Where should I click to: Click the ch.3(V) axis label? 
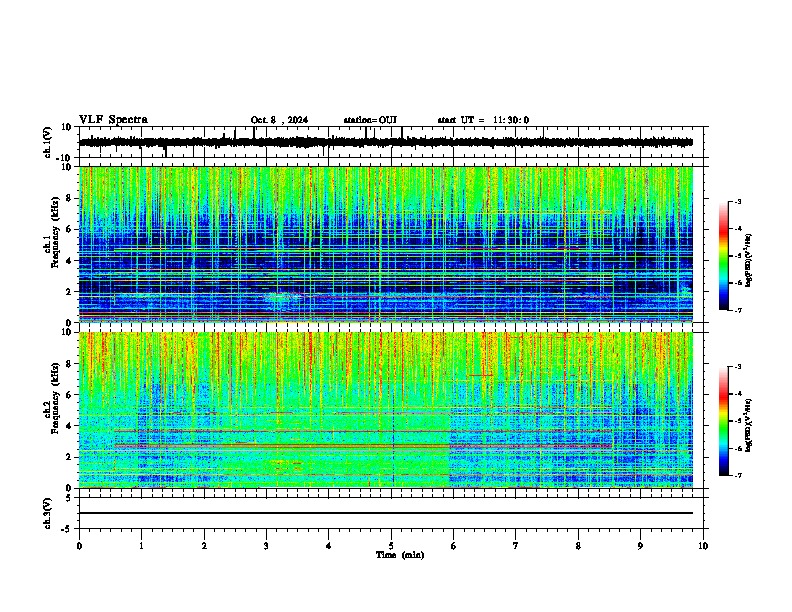pyautogui.click(x=48, y=514)
